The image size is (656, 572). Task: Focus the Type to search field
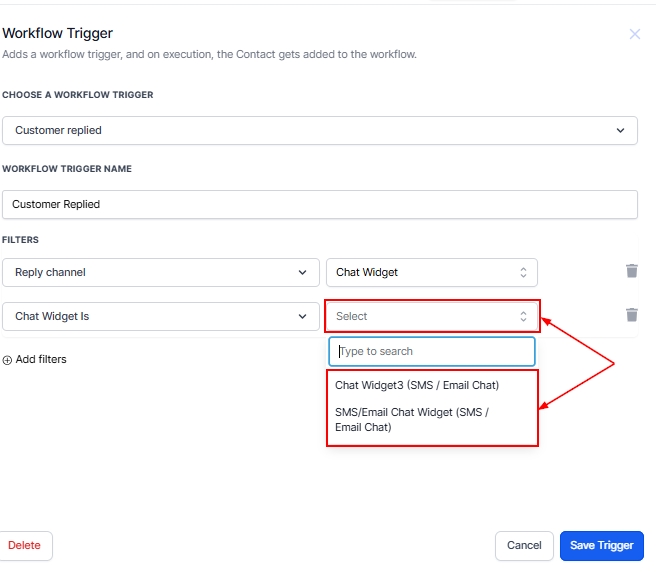[432, 351]
